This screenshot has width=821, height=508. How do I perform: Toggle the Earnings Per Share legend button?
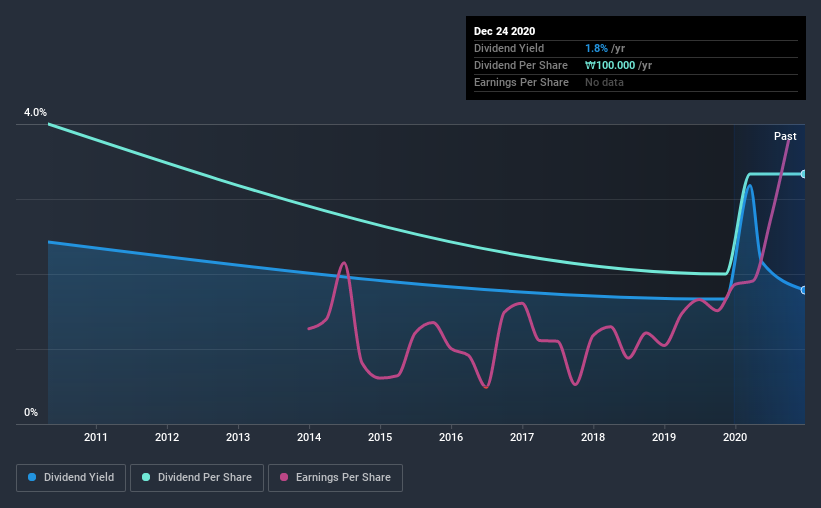point(336,478)
